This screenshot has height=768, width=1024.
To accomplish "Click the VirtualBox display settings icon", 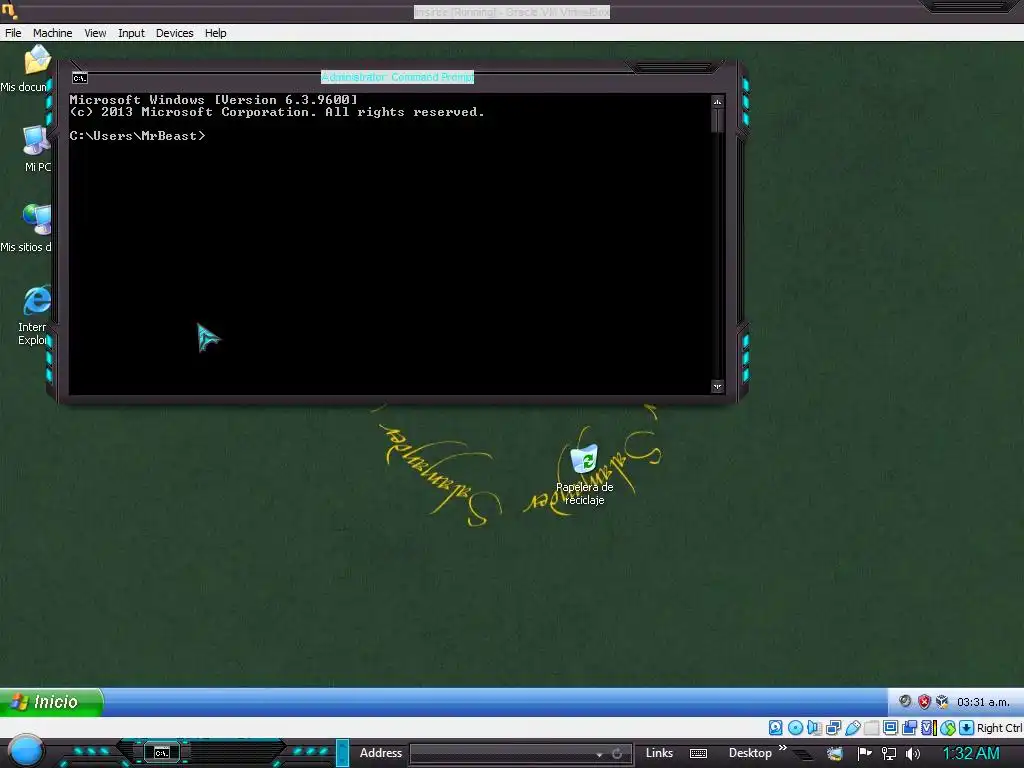I will pos(890,728).
